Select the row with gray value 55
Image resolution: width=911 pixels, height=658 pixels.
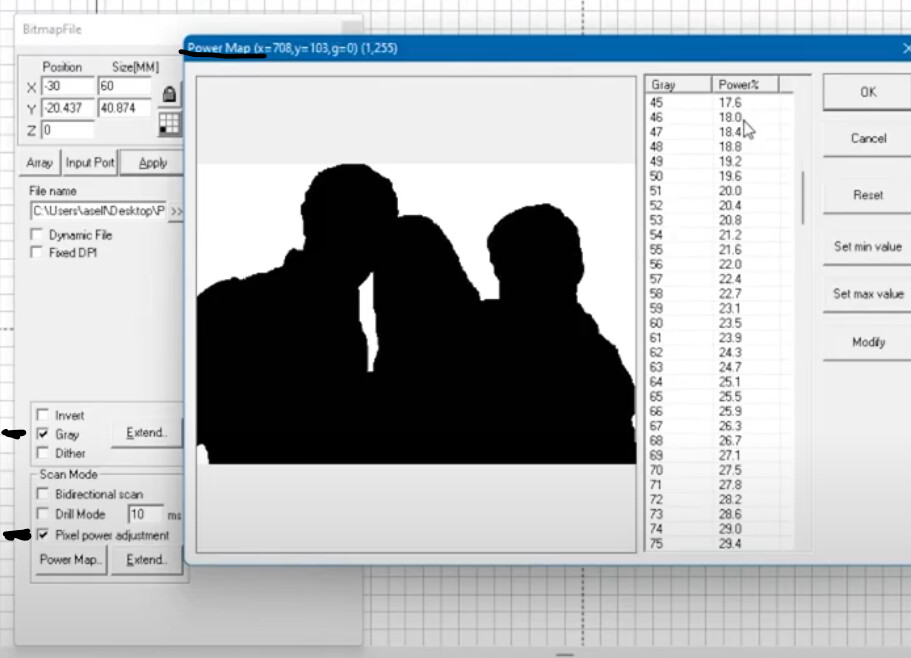pos(719,250)
